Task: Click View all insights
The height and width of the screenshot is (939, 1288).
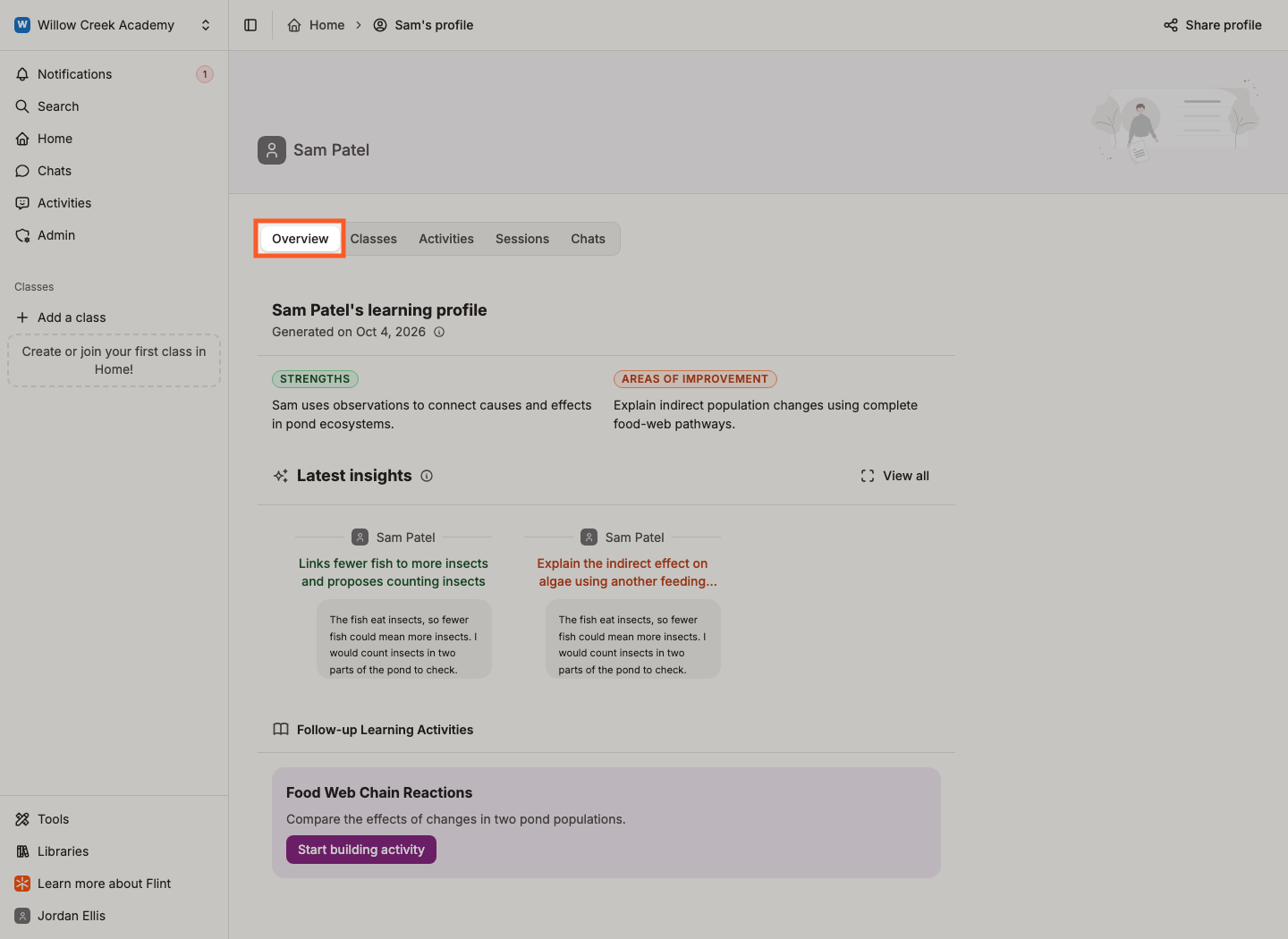Action: (x=894, y=476)
